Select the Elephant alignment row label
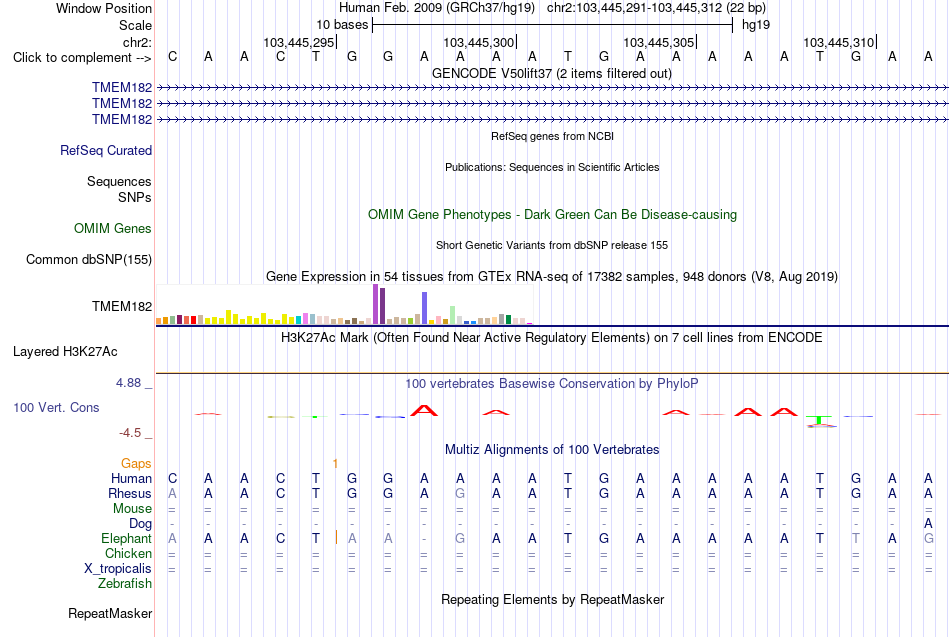This screenshot has width=950, height=637. pyautogui.click(x=127, y=538)
